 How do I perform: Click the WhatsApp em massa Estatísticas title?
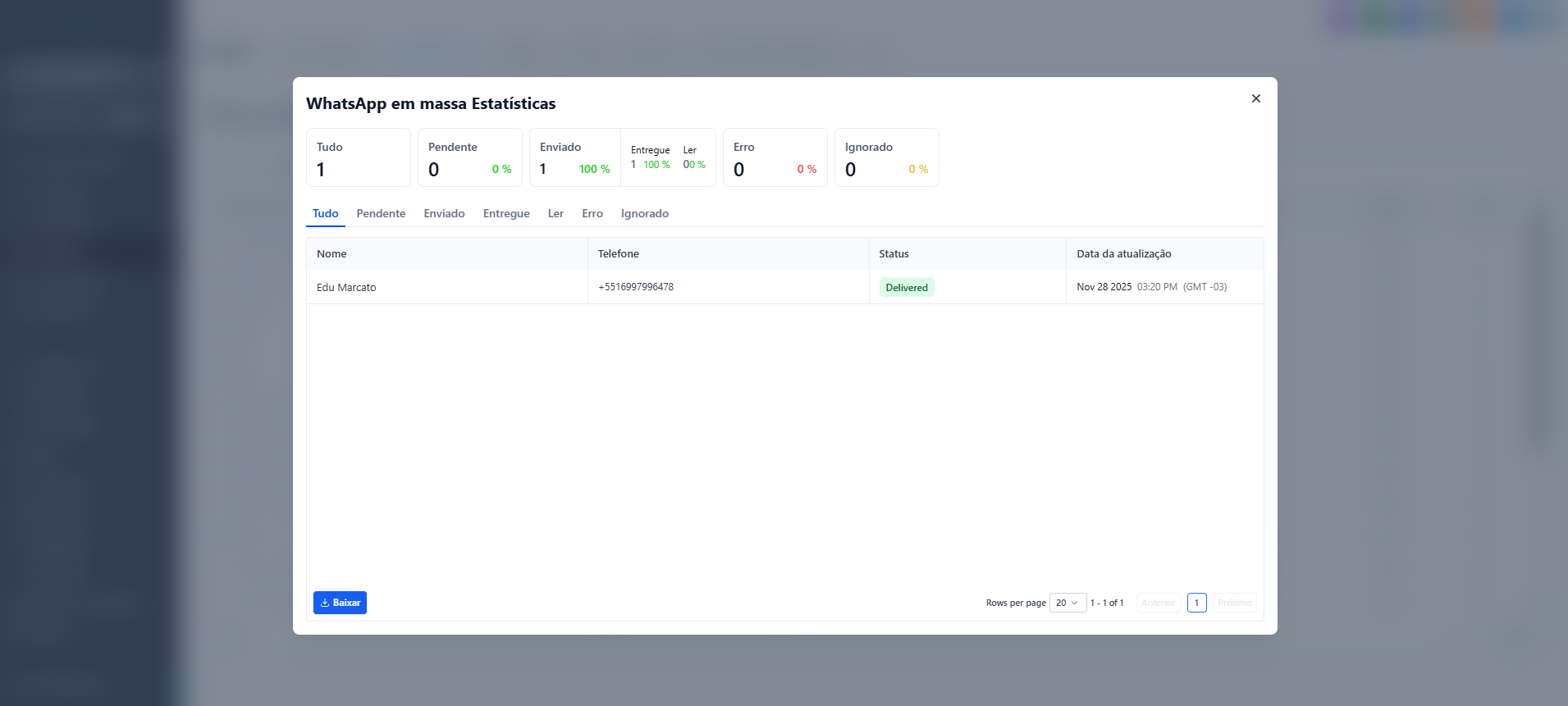(431, 103)
